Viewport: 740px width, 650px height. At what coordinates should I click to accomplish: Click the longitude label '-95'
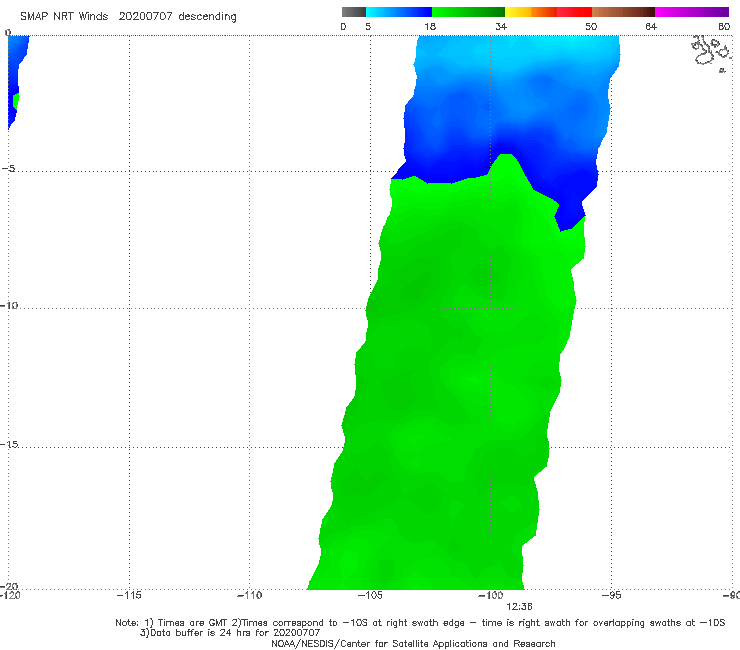(611, 595)
